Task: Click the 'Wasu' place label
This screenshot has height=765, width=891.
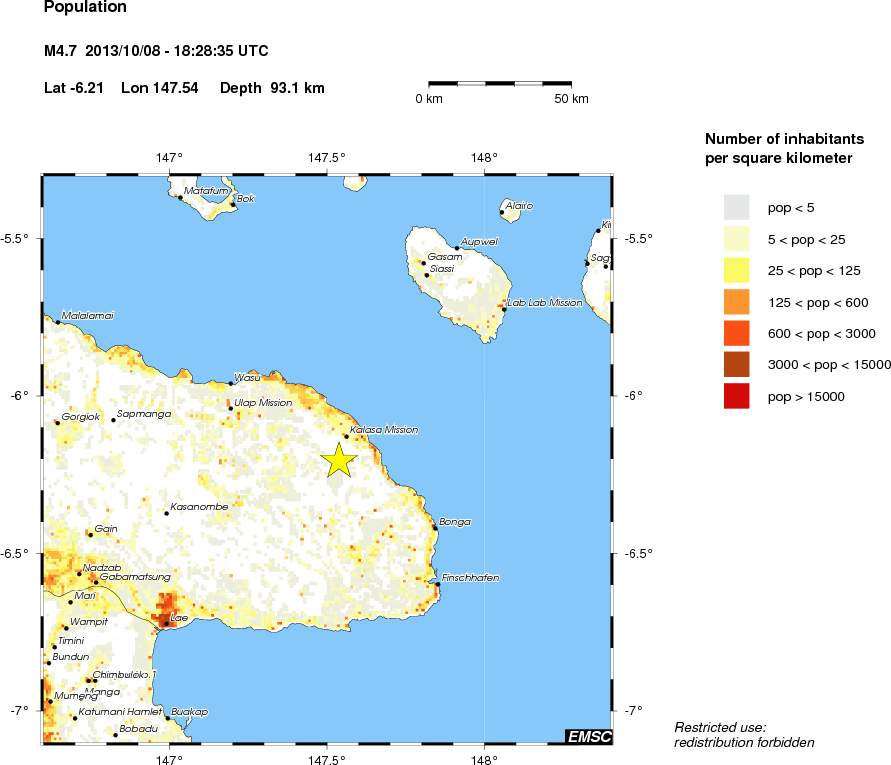Action: click(x=247, y=377)
